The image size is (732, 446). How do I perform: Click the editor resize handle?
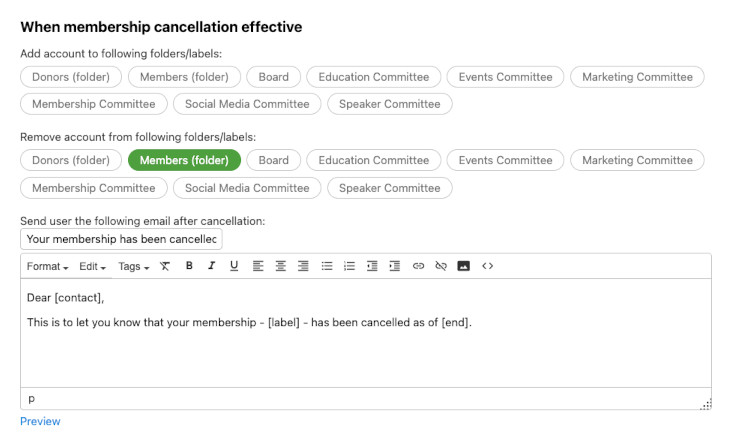[x=706, y=404]
